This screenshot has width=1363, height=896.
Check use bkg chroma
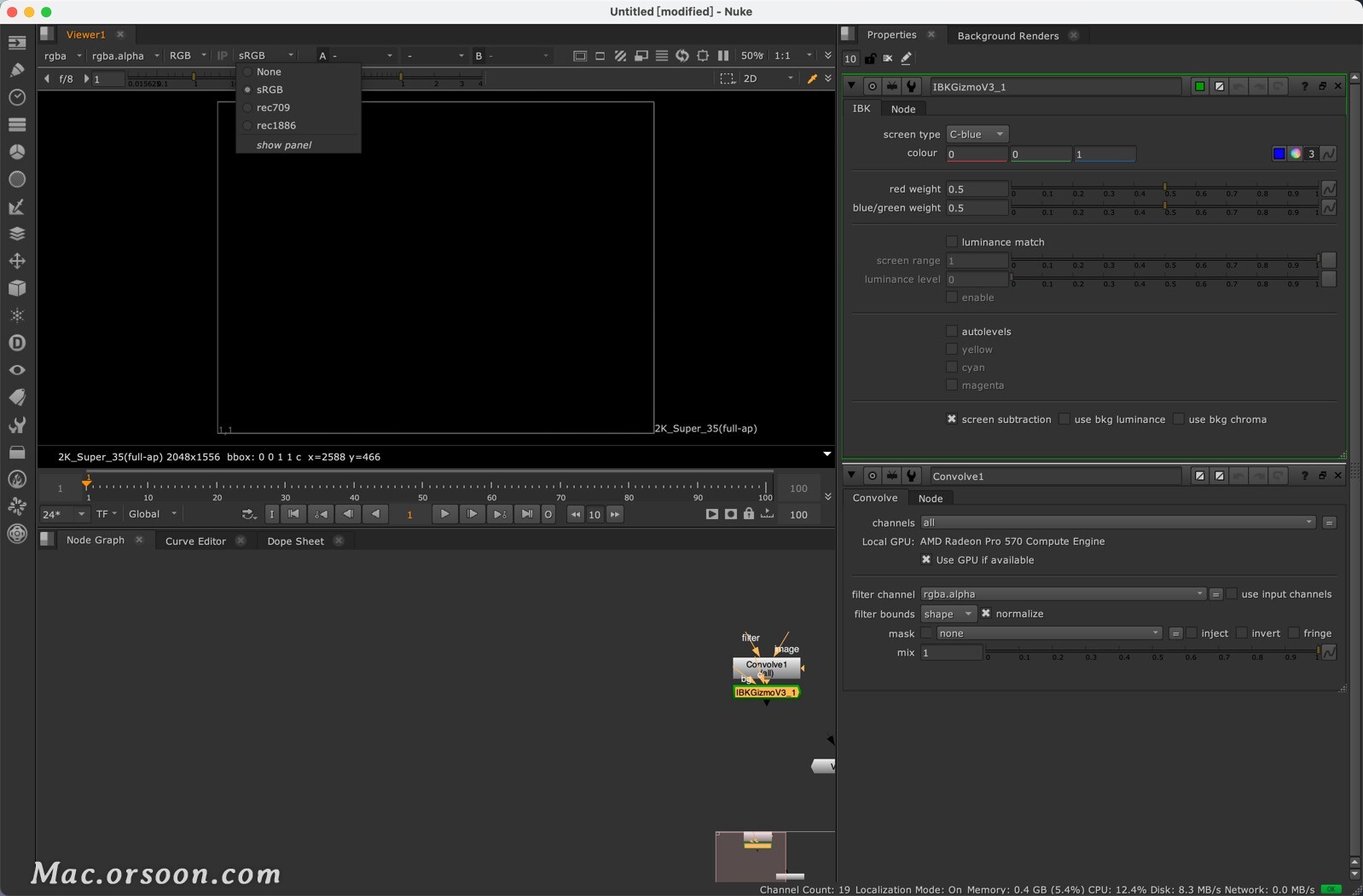click(1179, 419)
